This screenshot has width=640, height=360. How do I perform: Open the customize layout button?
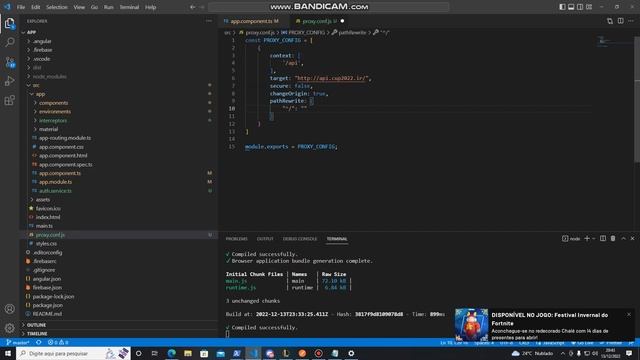point(589,7)
